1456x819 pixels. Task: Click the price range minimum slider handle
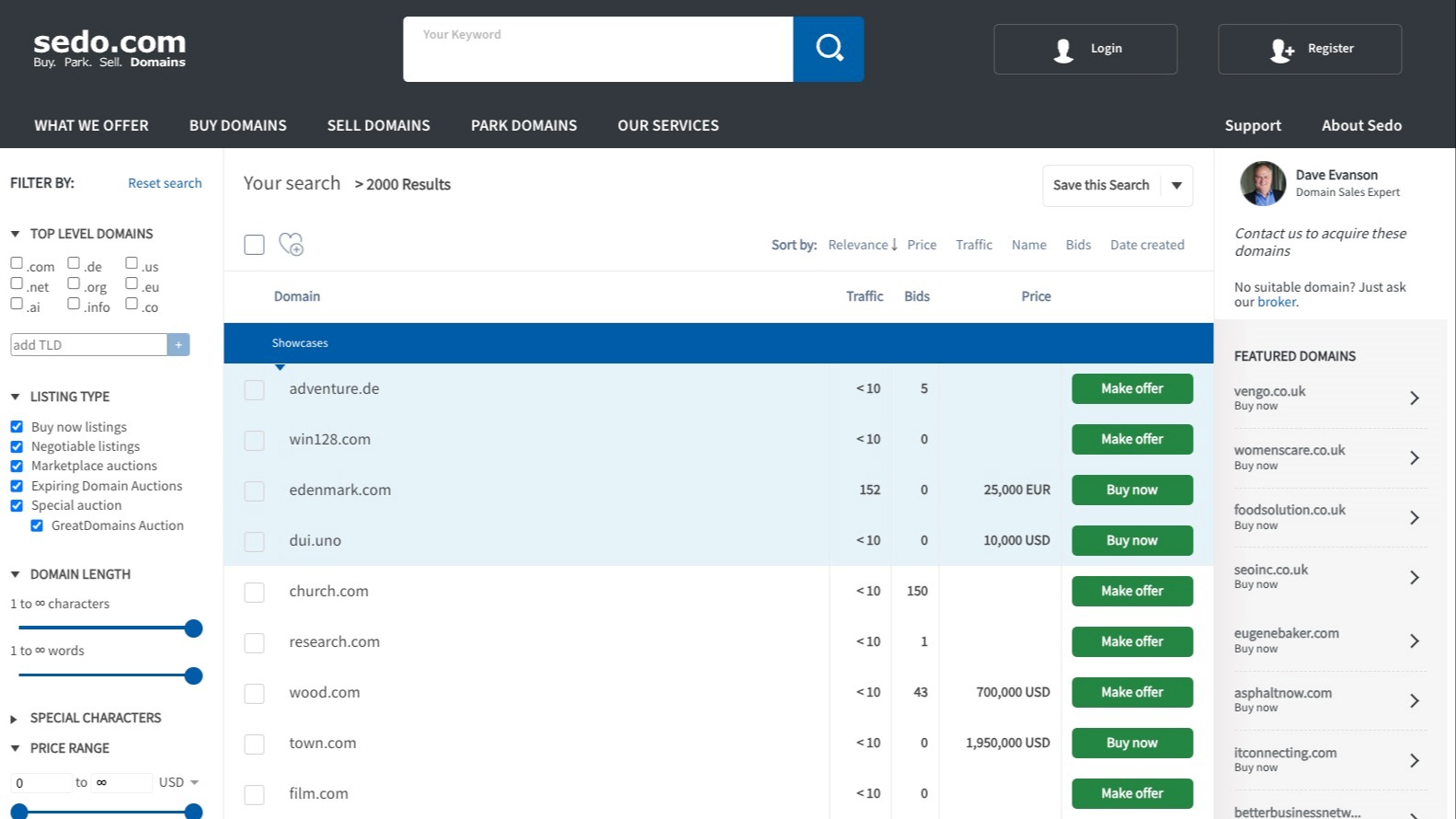pos(18,812)
